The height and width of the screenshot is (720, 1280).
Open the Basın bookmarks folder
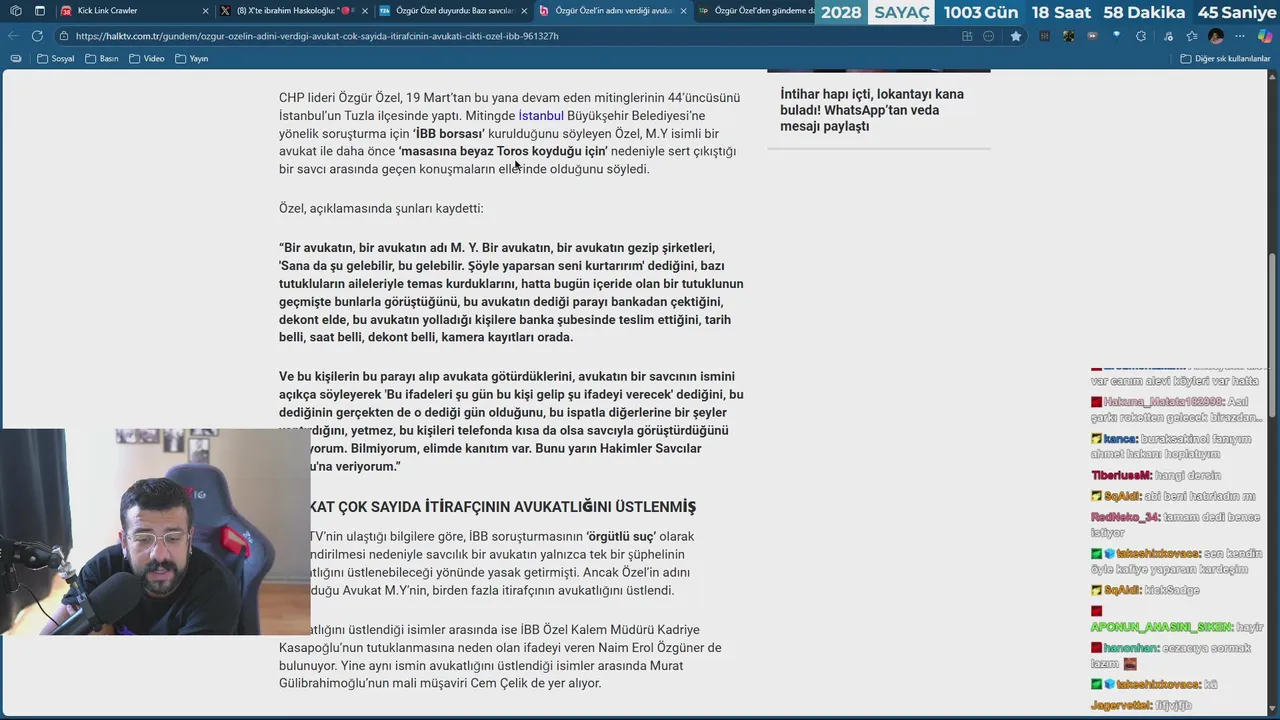(x=102, y=59)
